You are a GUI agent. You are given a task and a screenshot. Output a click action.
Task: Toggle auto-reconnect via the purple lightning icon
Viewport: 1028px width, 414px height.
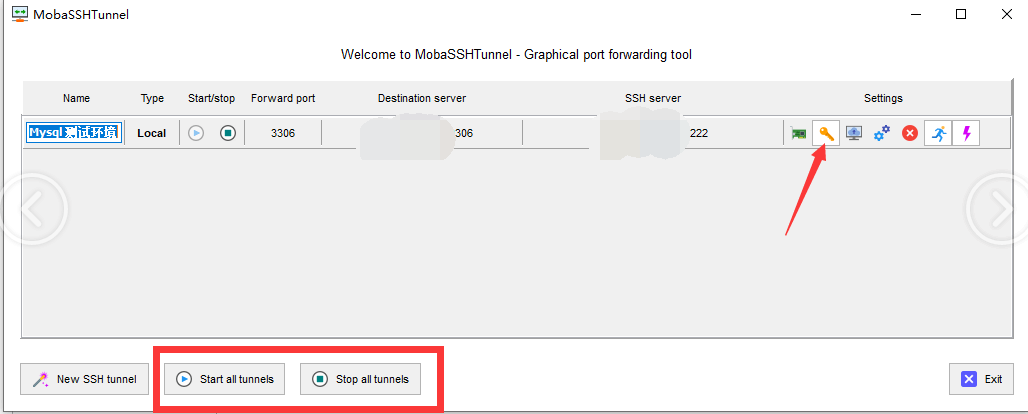(966, 133)
